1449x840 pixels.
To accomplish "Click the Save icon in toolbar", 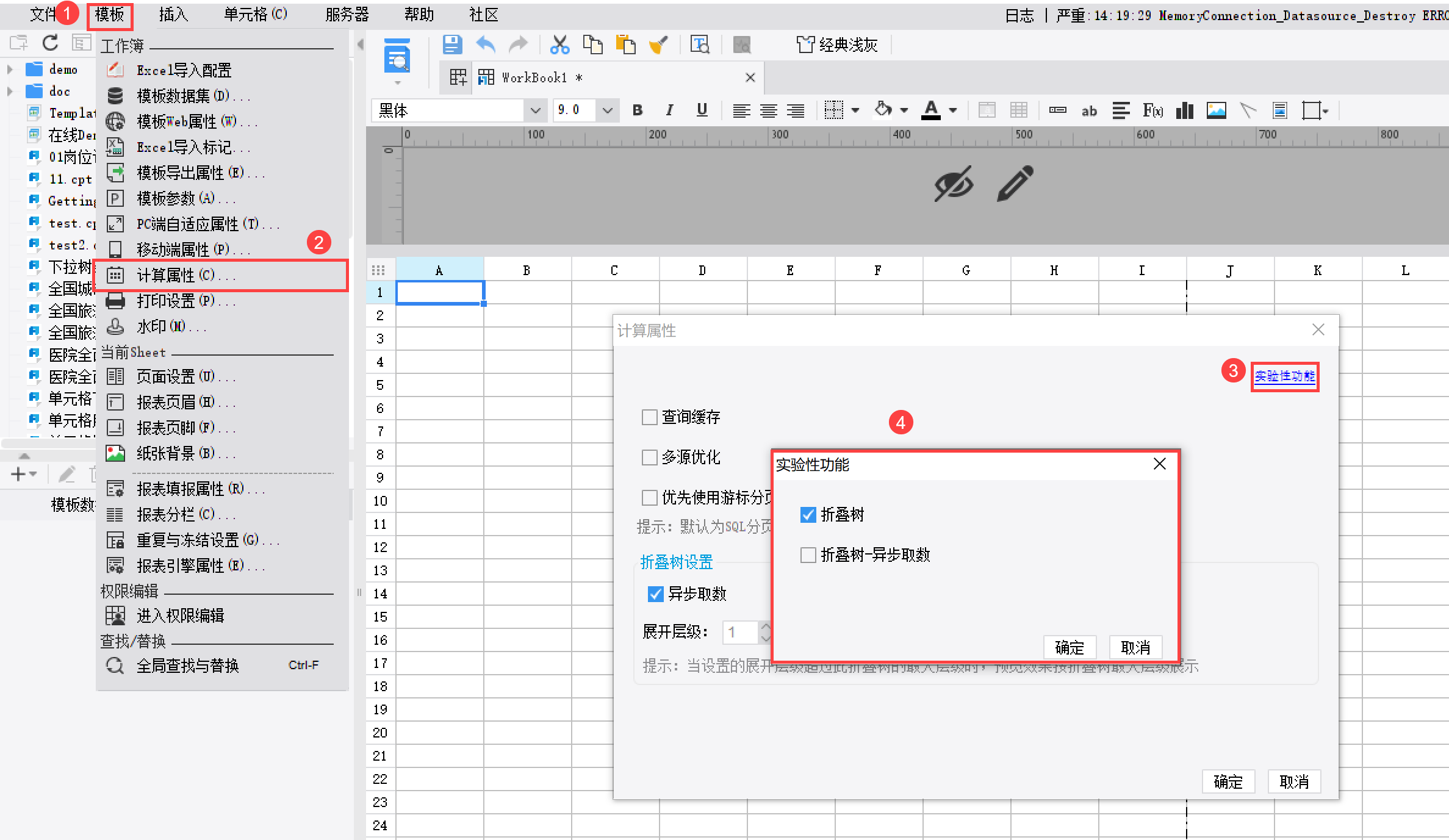I will pyautogui.click(x=452, y=45).
